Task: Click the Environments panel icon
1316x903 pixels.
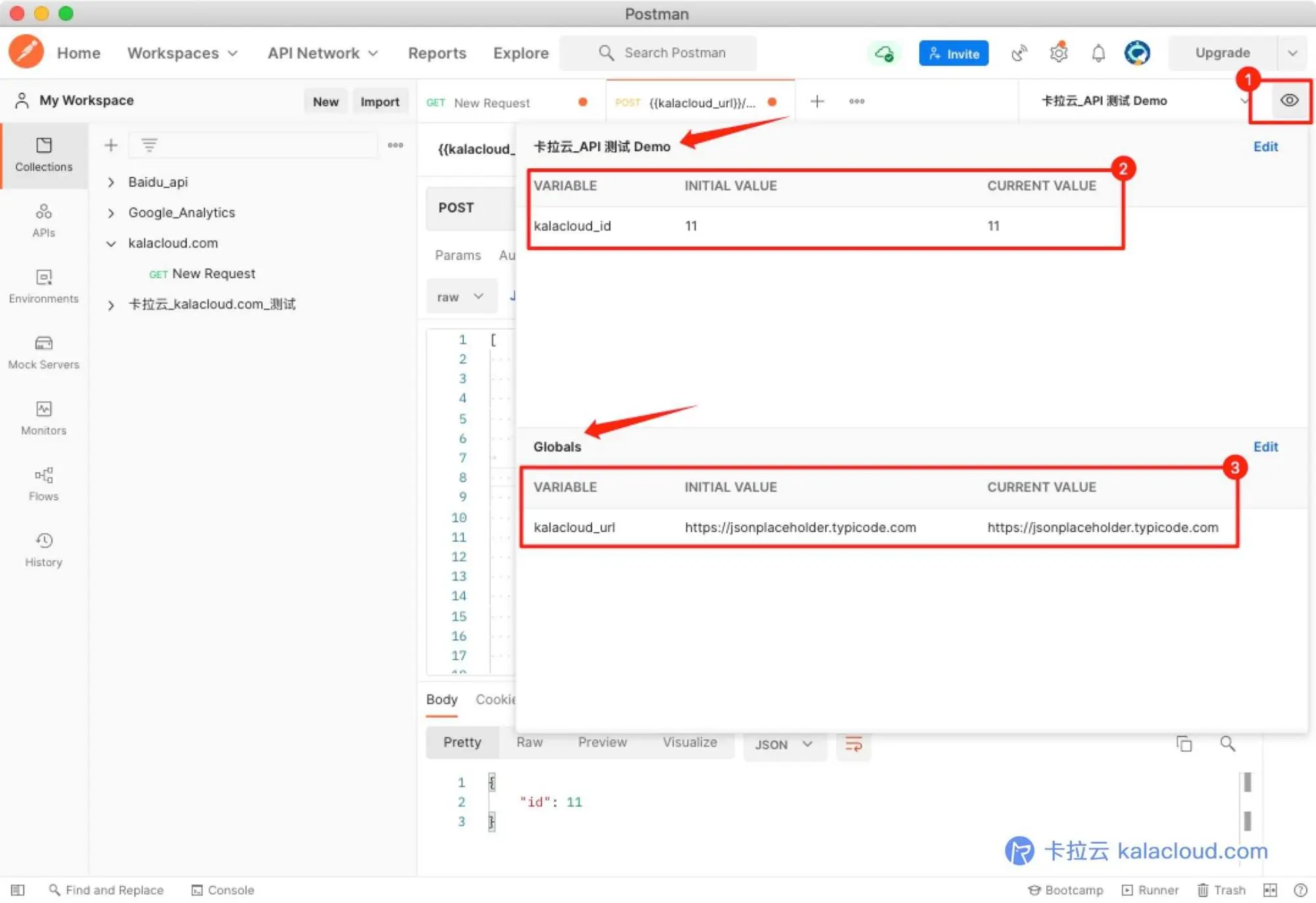Action: (42, 284)
